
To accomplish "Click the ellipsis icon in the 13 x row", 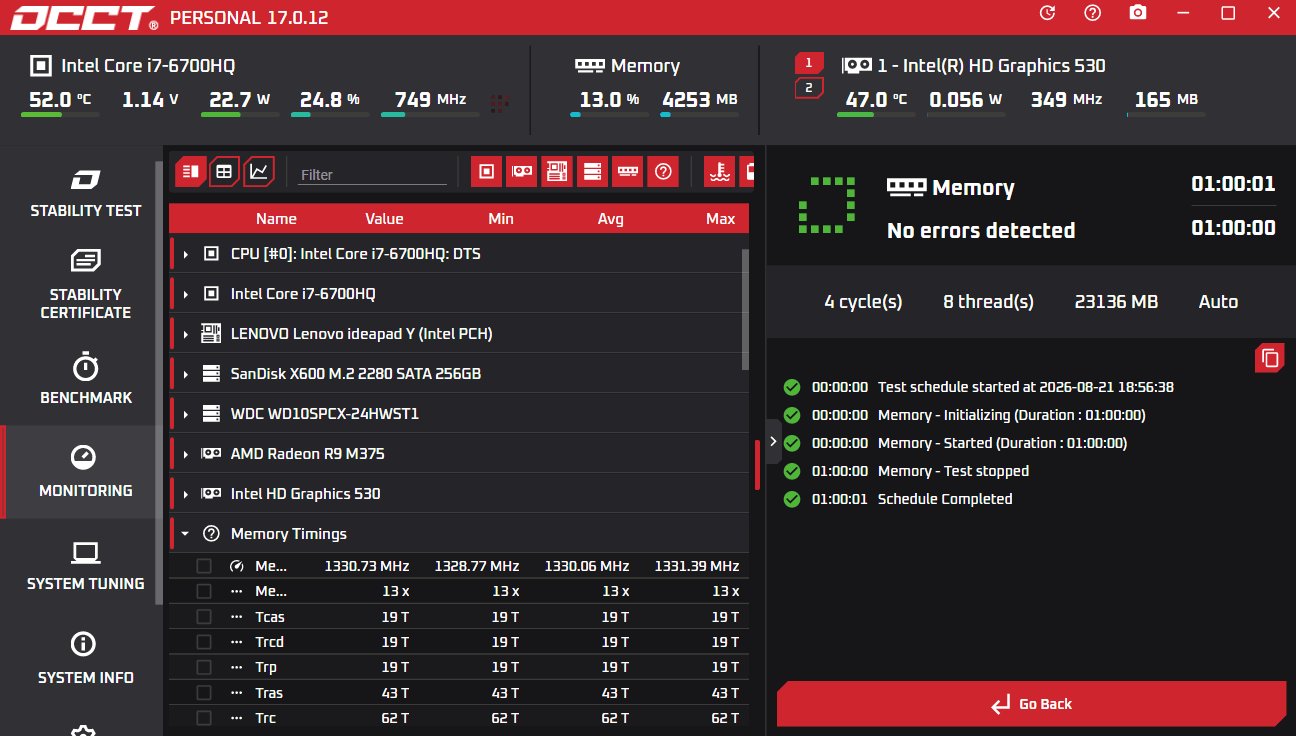I will (x=237, y=591).
